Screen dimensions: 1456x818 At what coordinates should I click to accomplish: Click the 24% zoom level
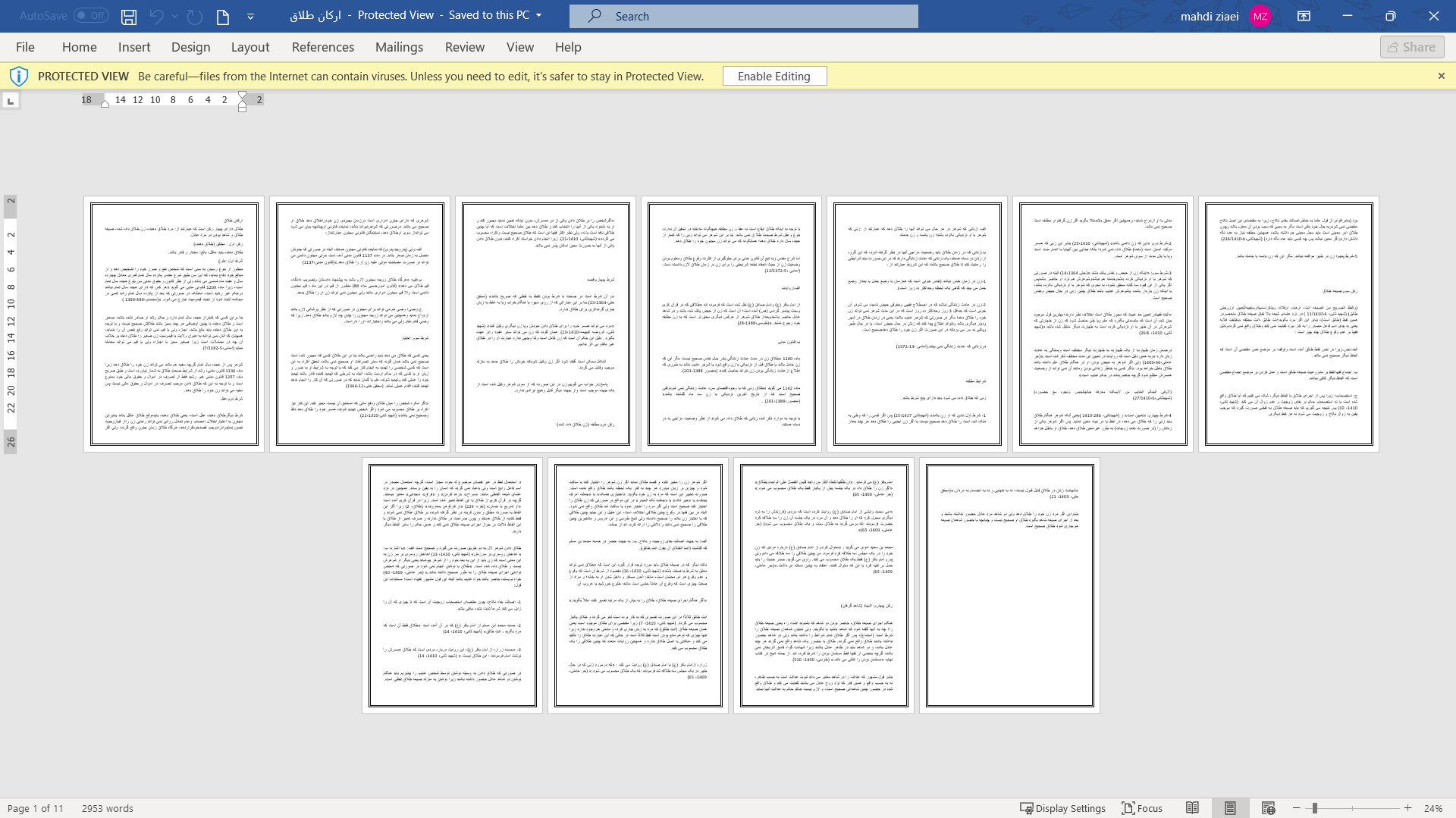coord(1433,808)
